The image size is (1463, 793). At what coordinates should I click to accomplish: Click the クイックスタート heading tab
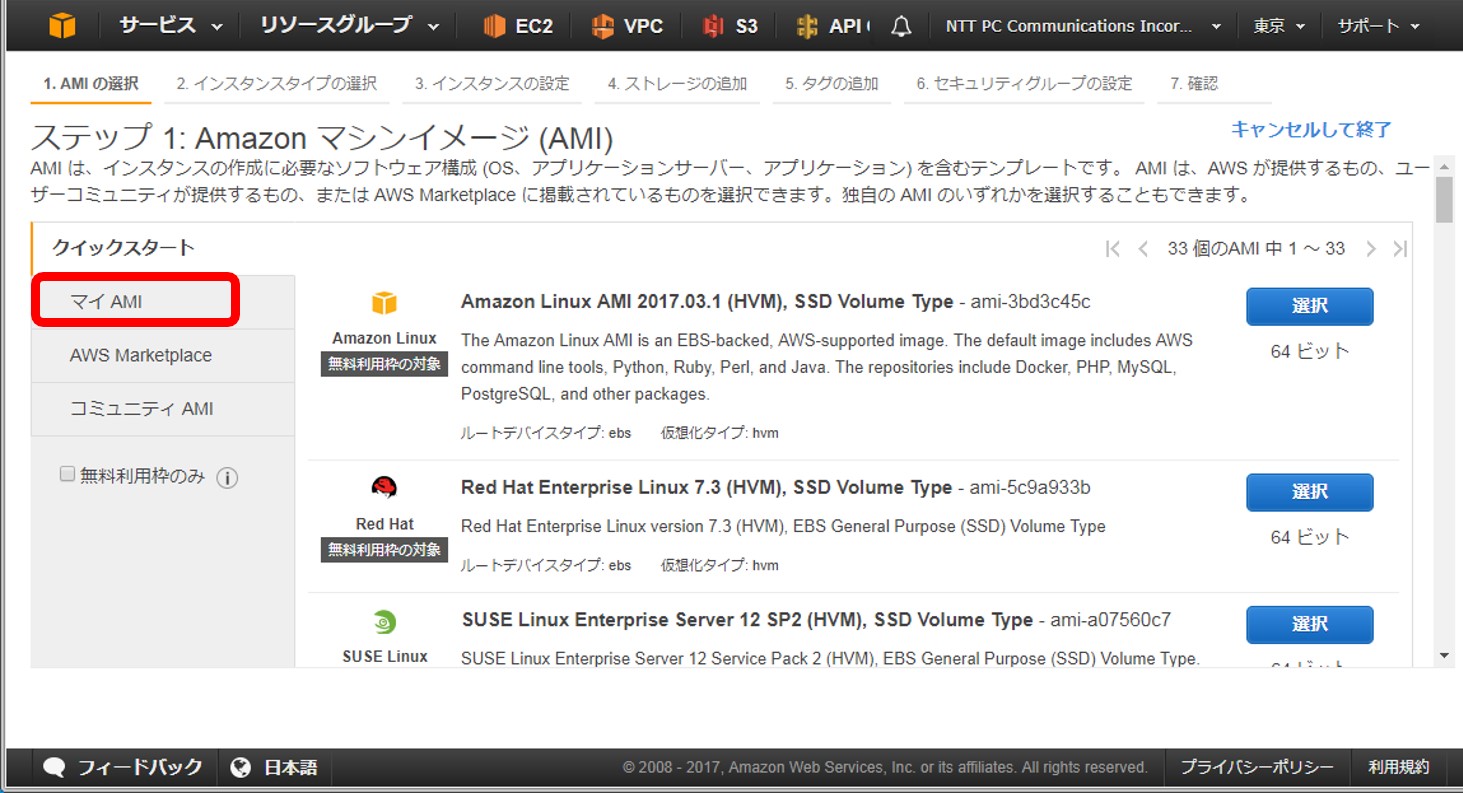click(123, 248)
